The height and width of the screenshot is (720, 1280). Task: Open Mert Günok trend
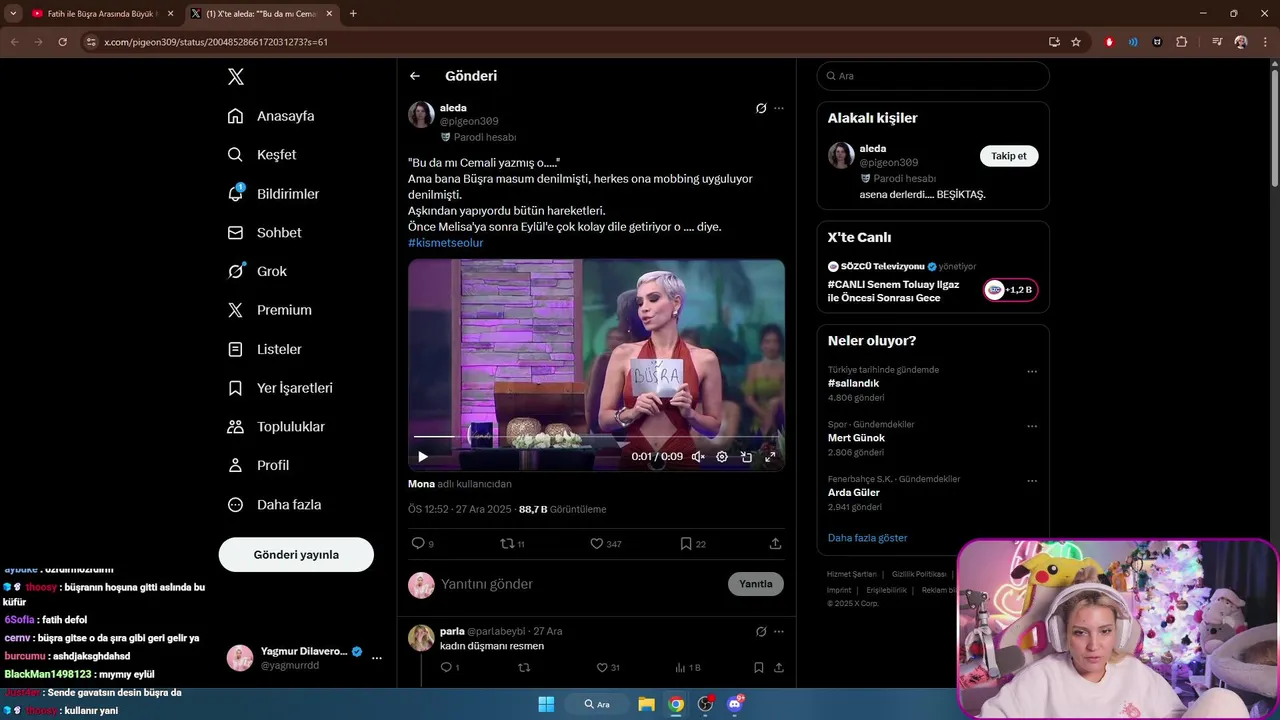(856, 438)
